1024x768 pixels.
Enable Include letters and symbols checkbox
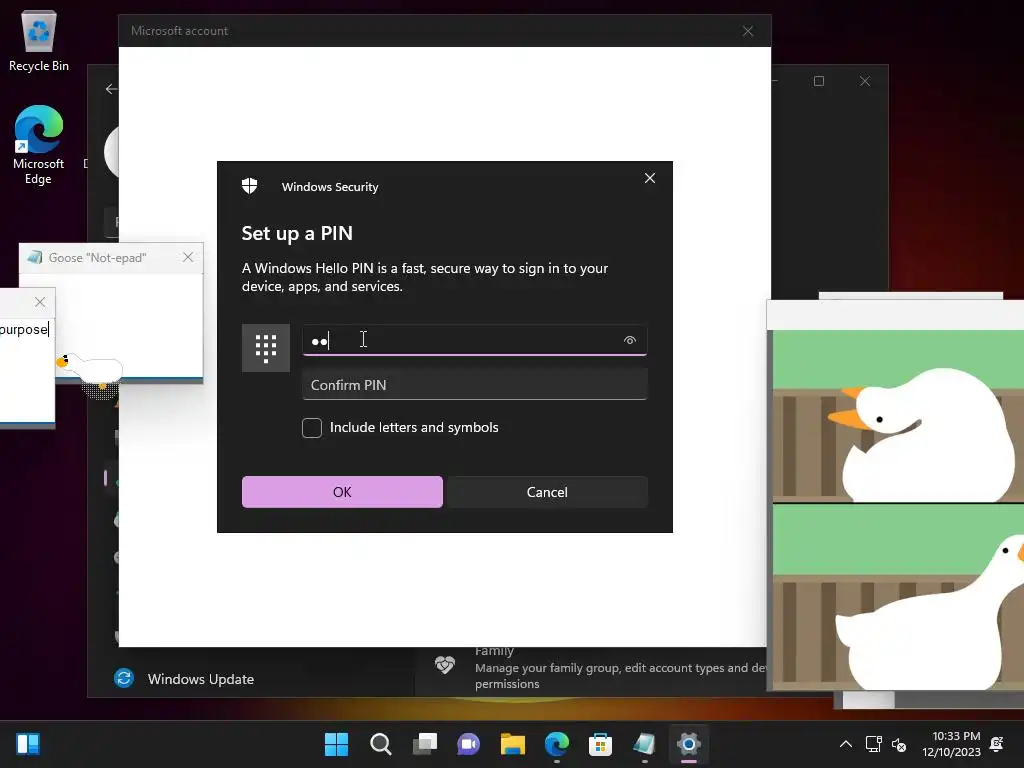tap(312, 428)
